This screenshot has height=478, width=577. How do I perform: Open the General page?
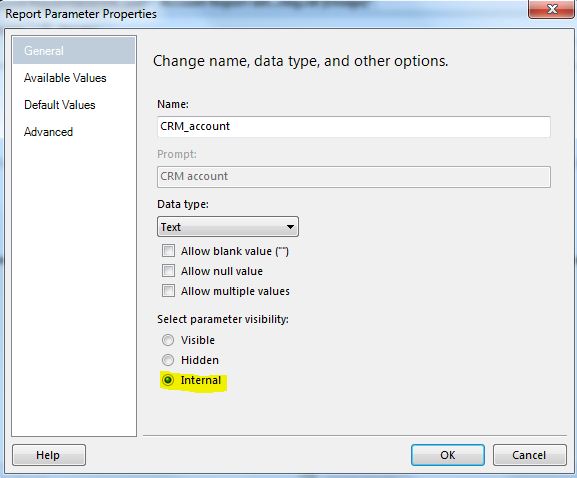coord(74,50)
